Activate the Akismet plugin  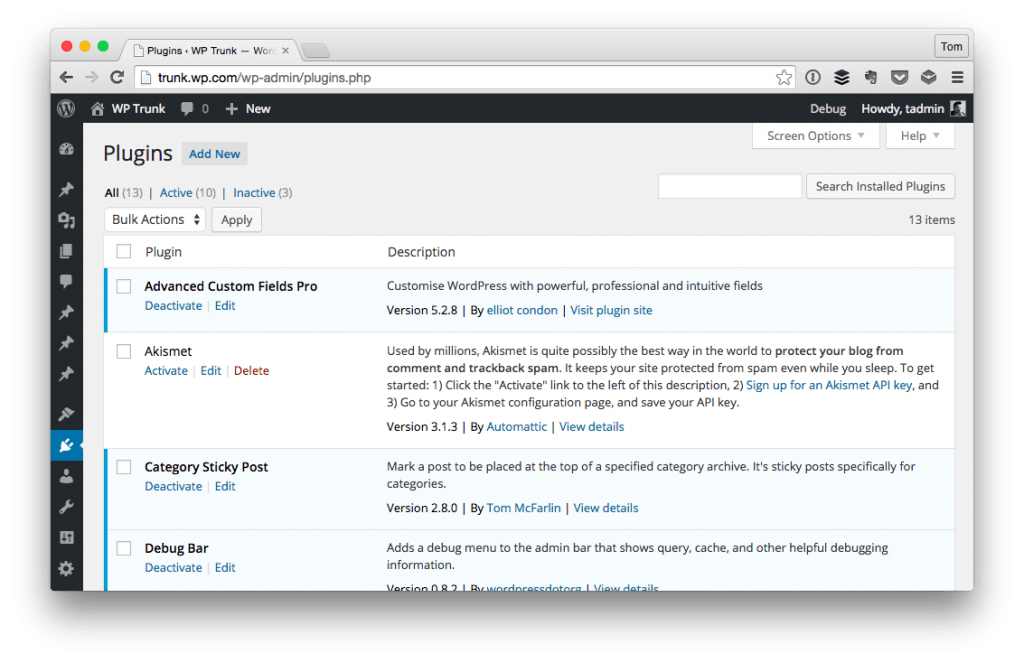click(166, 370)
